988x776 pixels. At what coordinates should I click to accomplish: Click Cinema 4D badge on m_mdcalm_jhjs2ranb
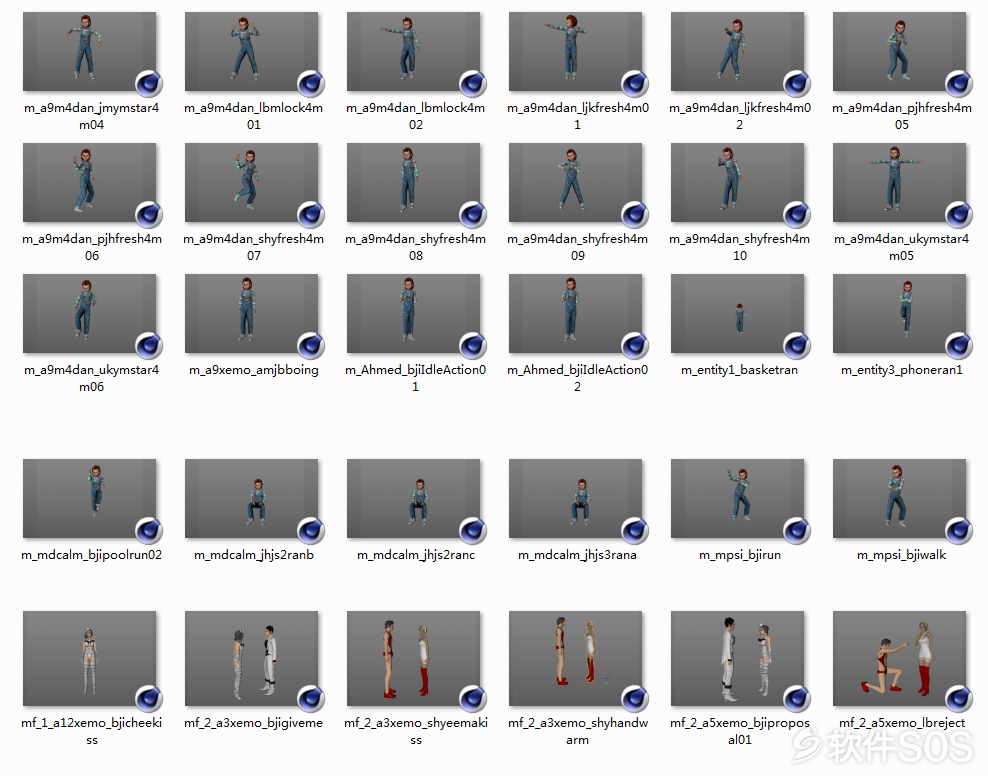[x=311, y=531]
